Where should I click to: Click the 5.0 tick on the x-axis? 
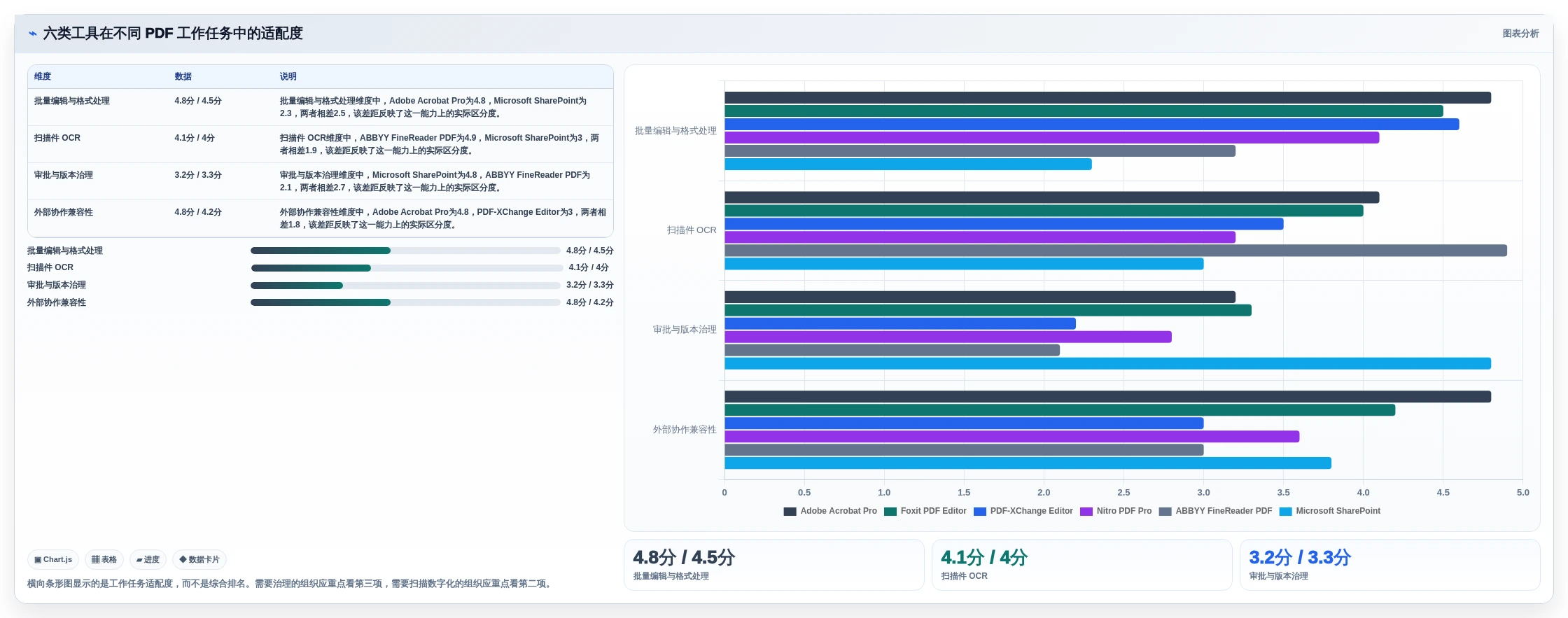click(1522, 493)
